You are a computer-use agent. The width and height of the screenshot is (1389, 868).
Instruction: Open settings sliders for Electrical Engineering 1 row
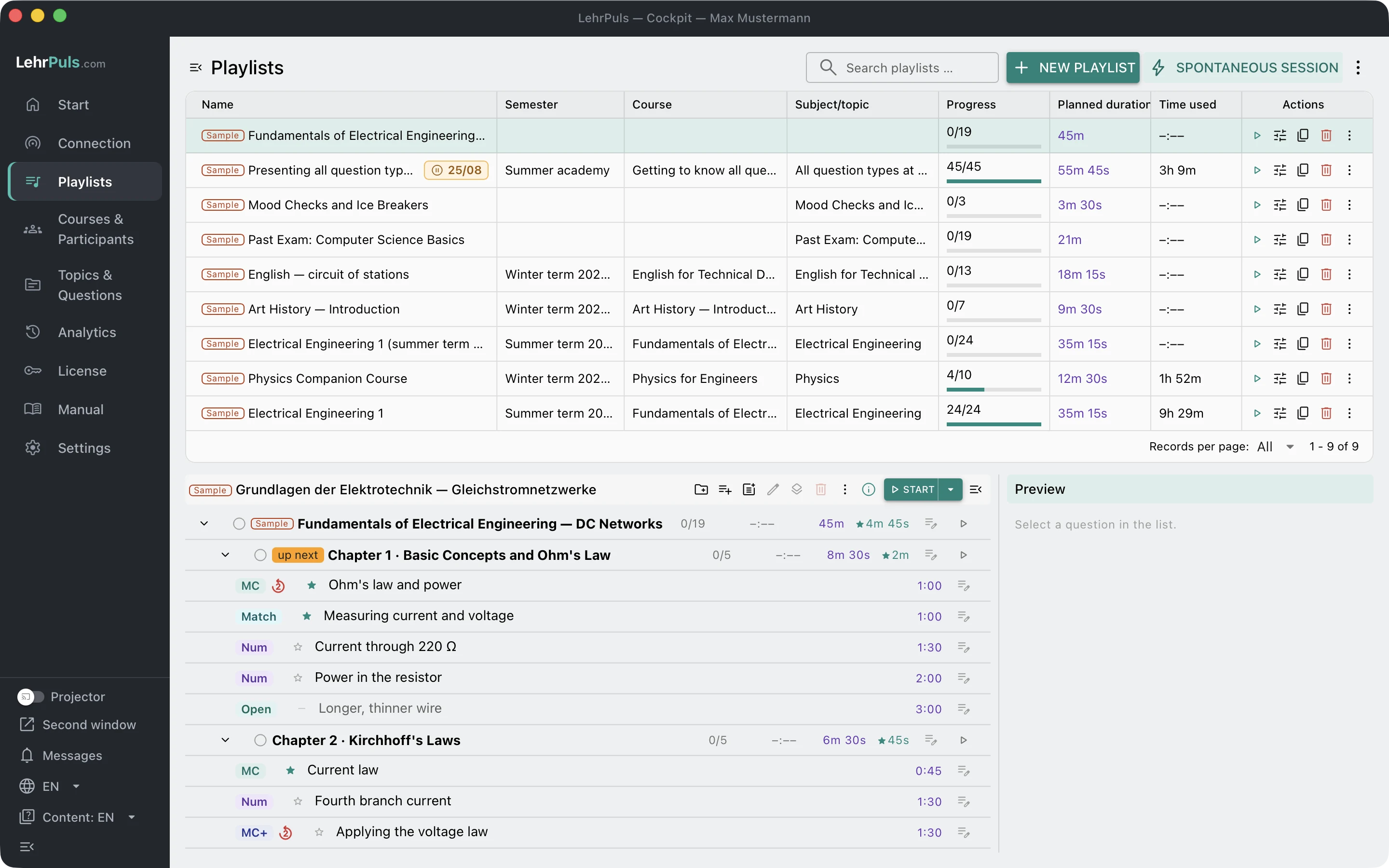(1280, 413)
